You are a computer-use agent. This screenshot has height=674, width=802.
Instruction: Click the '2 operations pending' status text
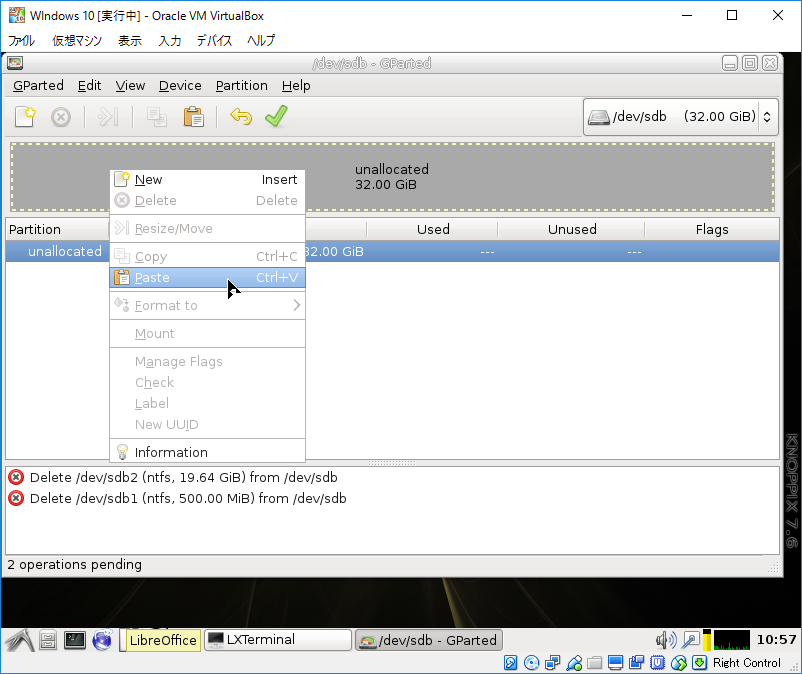pos(75,565)
